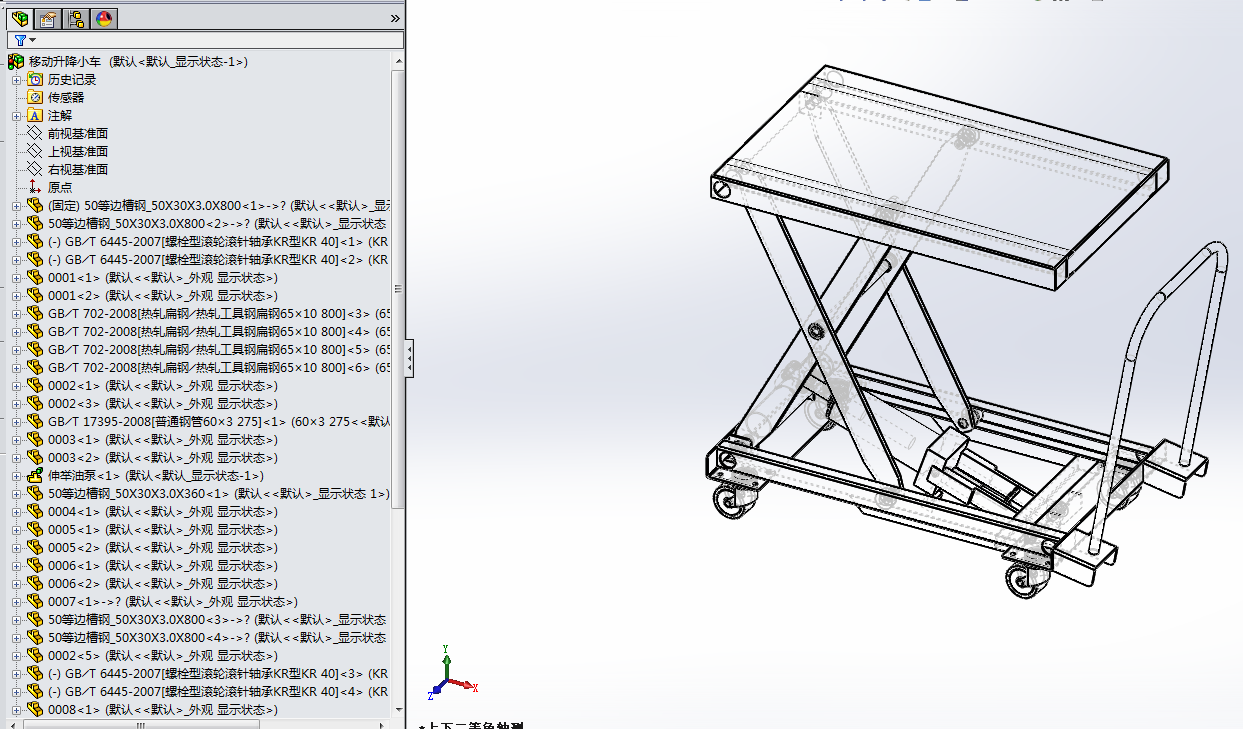1243x729 pixels.
Task: Open the DisplayManager color ball tab
Action: pyautogui.click(x=104, y=18)
